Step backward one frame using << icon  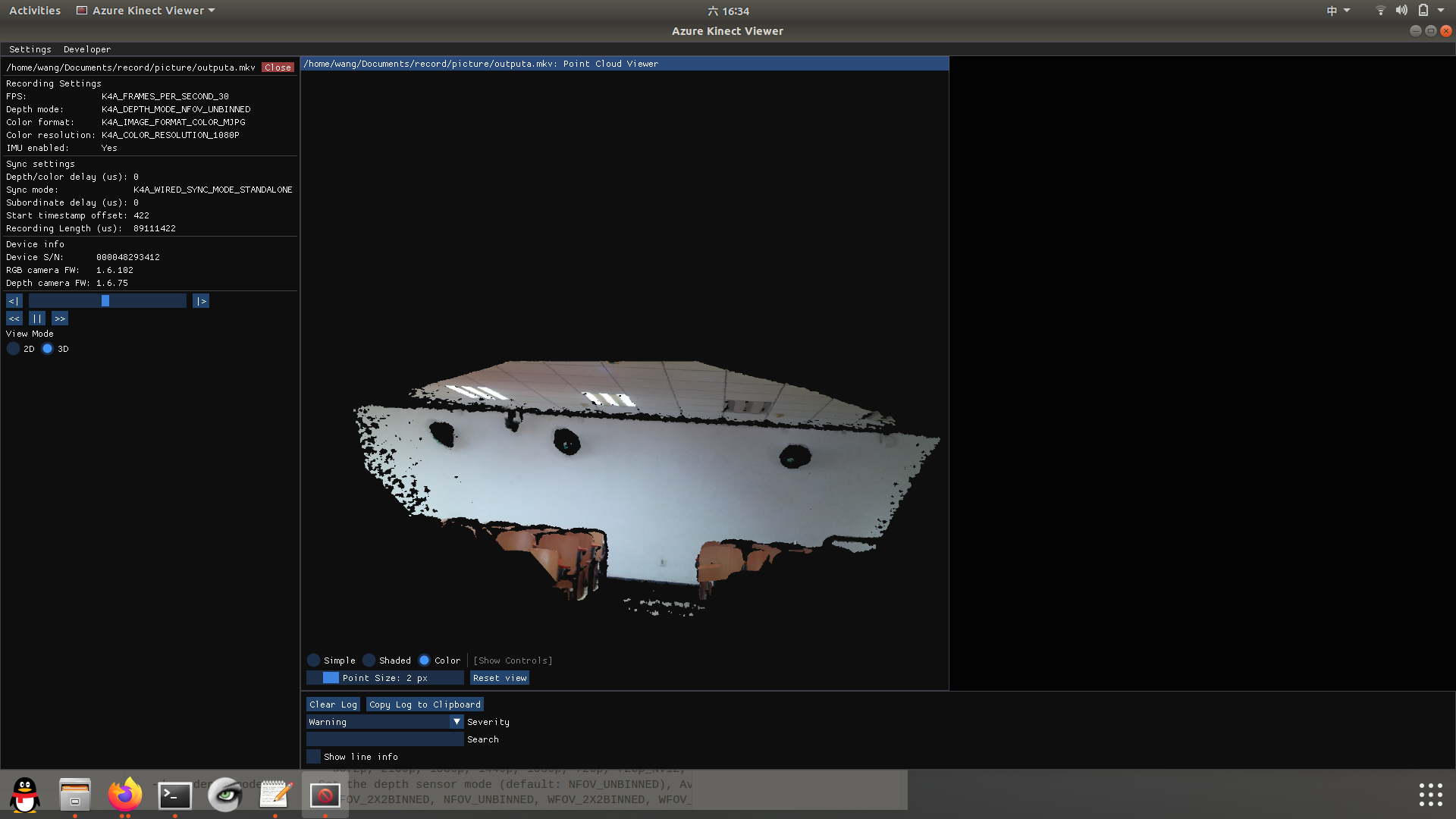click(14, 318)
